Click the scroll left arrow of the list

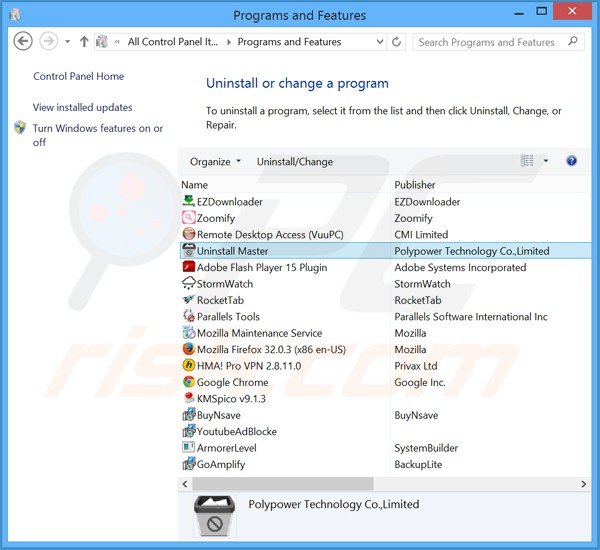185,484
